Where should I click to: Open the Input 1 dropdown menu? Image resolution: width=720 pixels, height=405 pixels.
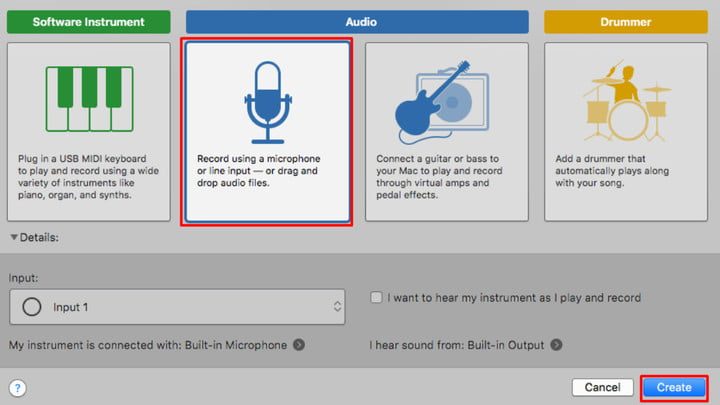(177, 307)
